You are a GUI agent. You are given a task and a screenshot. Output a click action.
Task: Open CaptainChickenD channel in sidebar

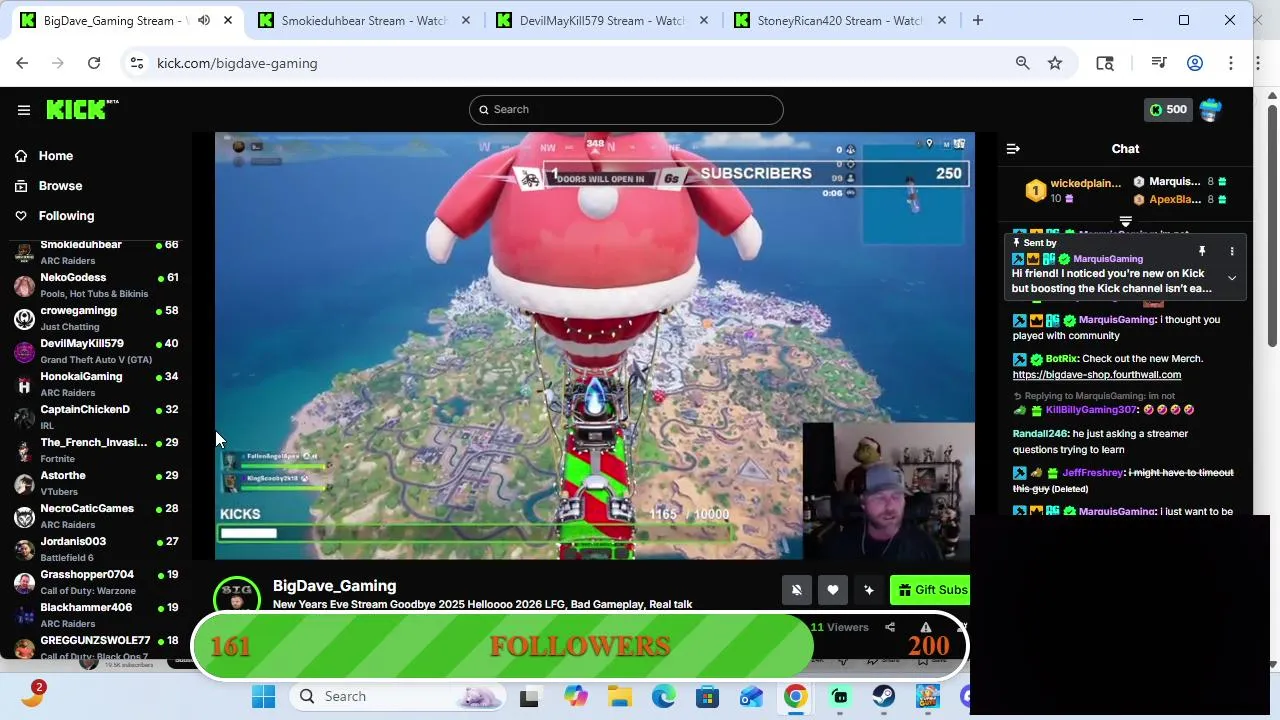point(94,417)
